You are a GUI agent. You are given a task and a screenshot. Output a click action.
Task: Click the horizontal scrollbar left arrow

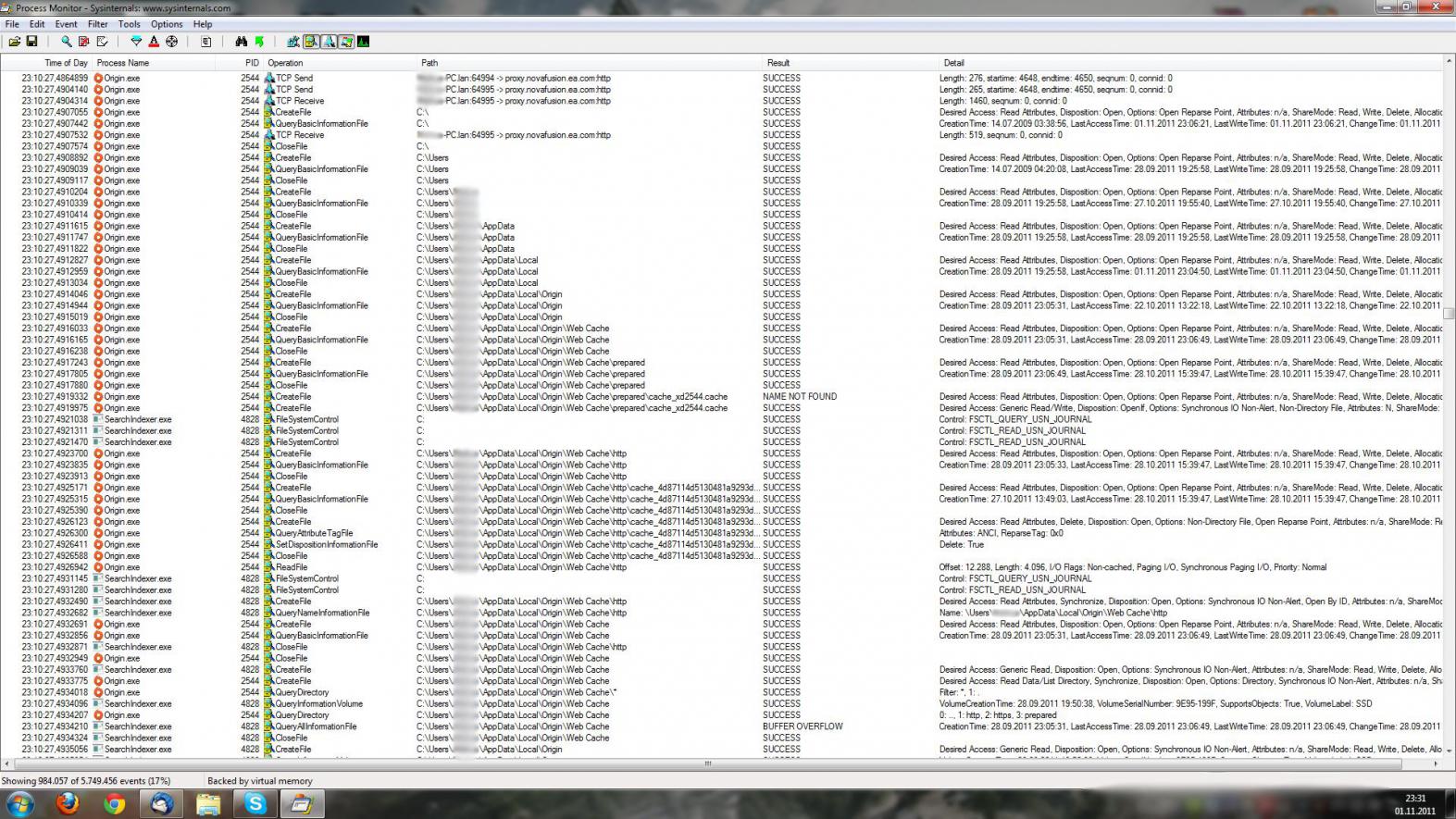tap(7, 764)
